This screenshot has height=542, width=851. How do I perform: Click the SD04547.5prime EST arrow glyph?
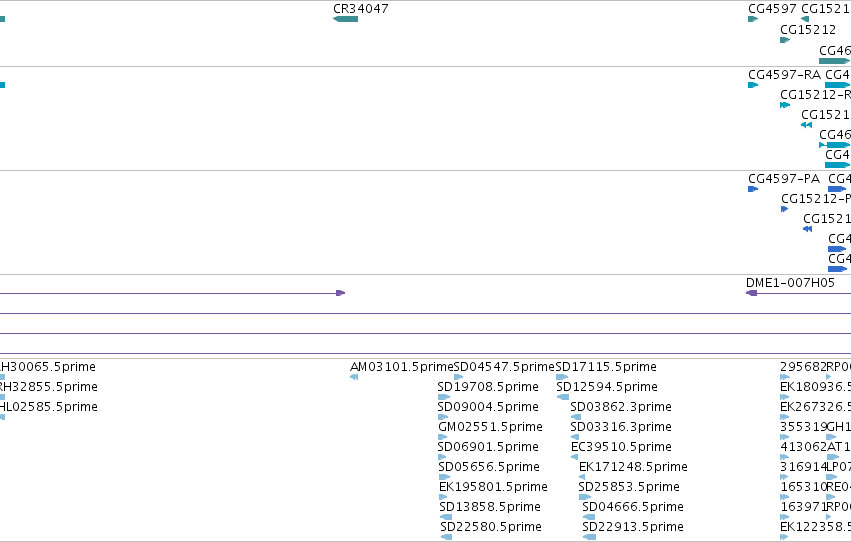[x=458, y=377]
